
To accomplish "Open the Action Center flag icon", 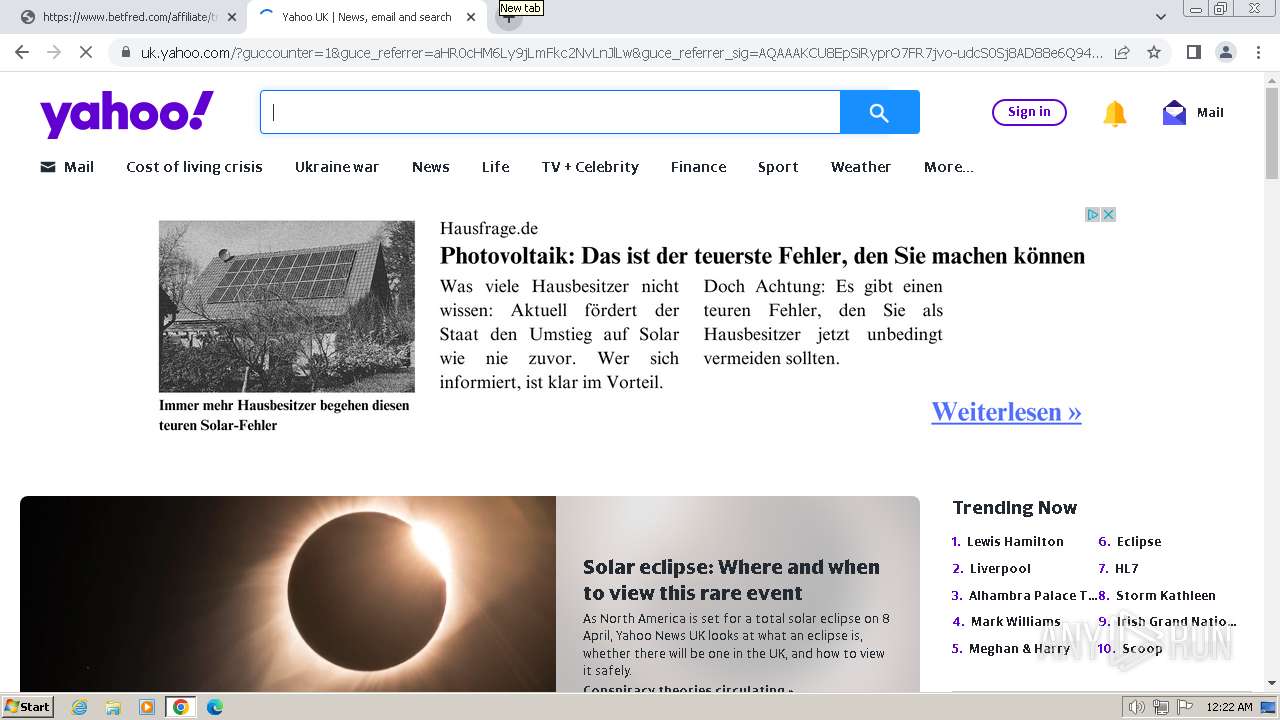I will (x=1184, y=707).
